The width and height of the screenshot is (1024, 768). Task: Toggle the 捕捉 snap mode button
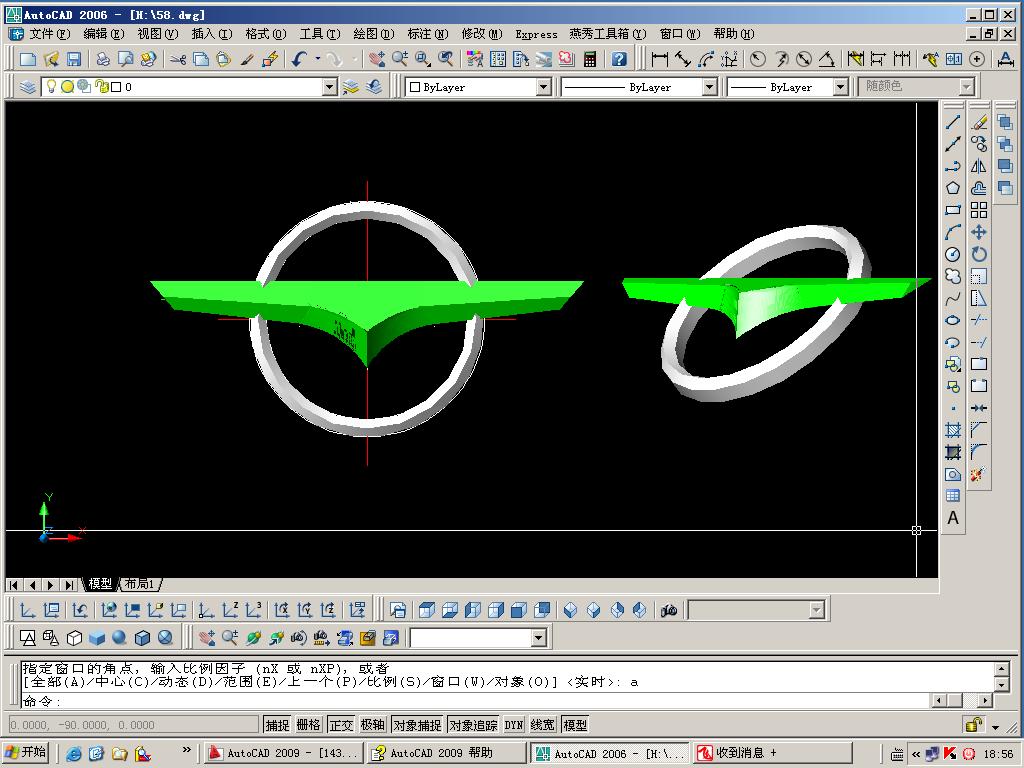coord(277,725)
